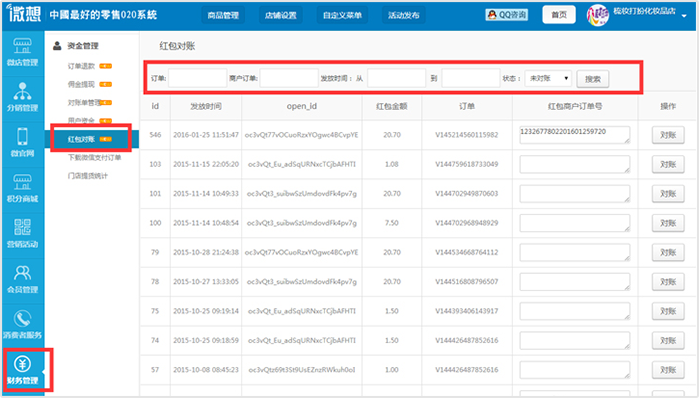Image resolution: width=699 pixels, height=398 pixels.
Task: Click 对账 button for id 103
Action: [x=668, y=164]
